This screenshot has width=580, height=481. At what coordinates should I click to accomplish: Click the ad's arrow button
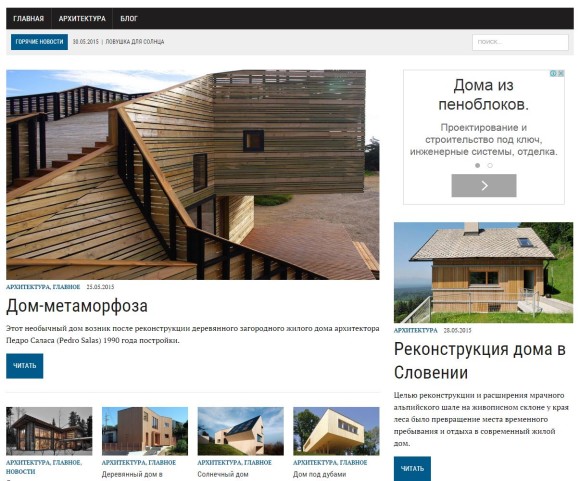pos(484,185)
